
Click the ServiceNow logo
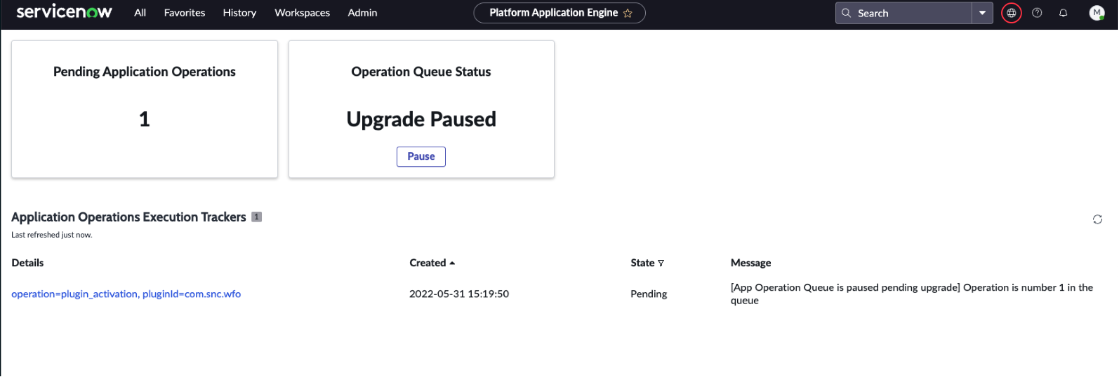click(64, 12)
